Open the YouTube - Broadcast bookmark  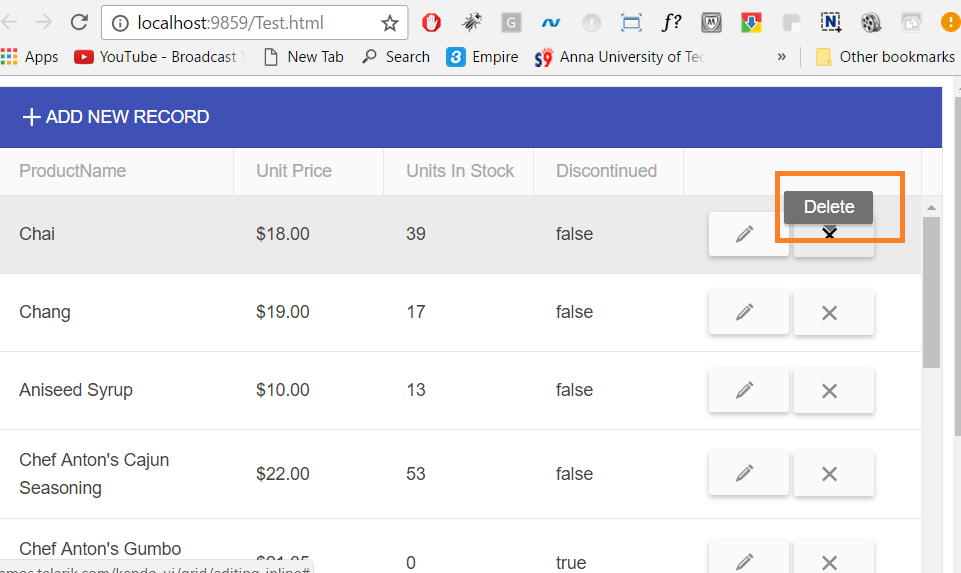tap(160, 57)
